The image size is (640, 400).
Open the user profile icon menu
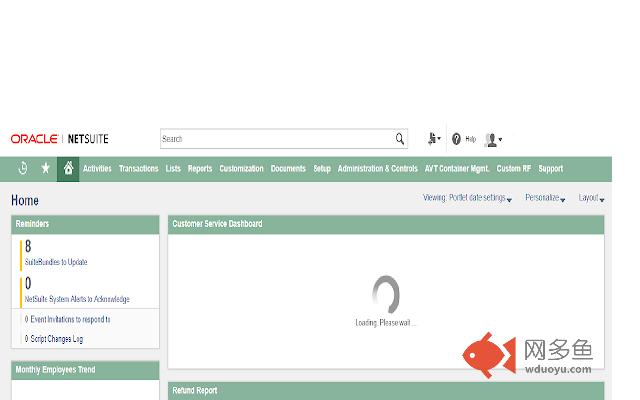(x=493, y=140)
